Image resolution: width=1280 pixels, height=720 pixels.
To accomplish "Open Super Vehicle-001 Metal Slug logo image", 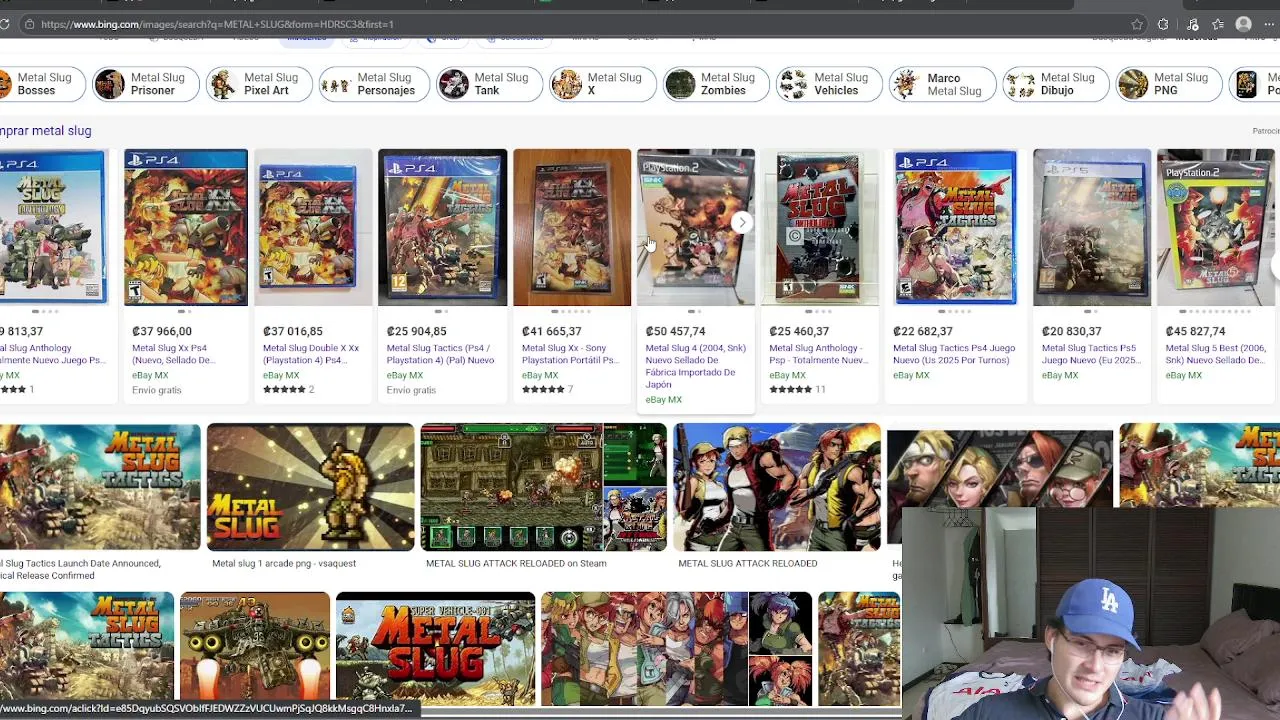I will pos(436,649).
